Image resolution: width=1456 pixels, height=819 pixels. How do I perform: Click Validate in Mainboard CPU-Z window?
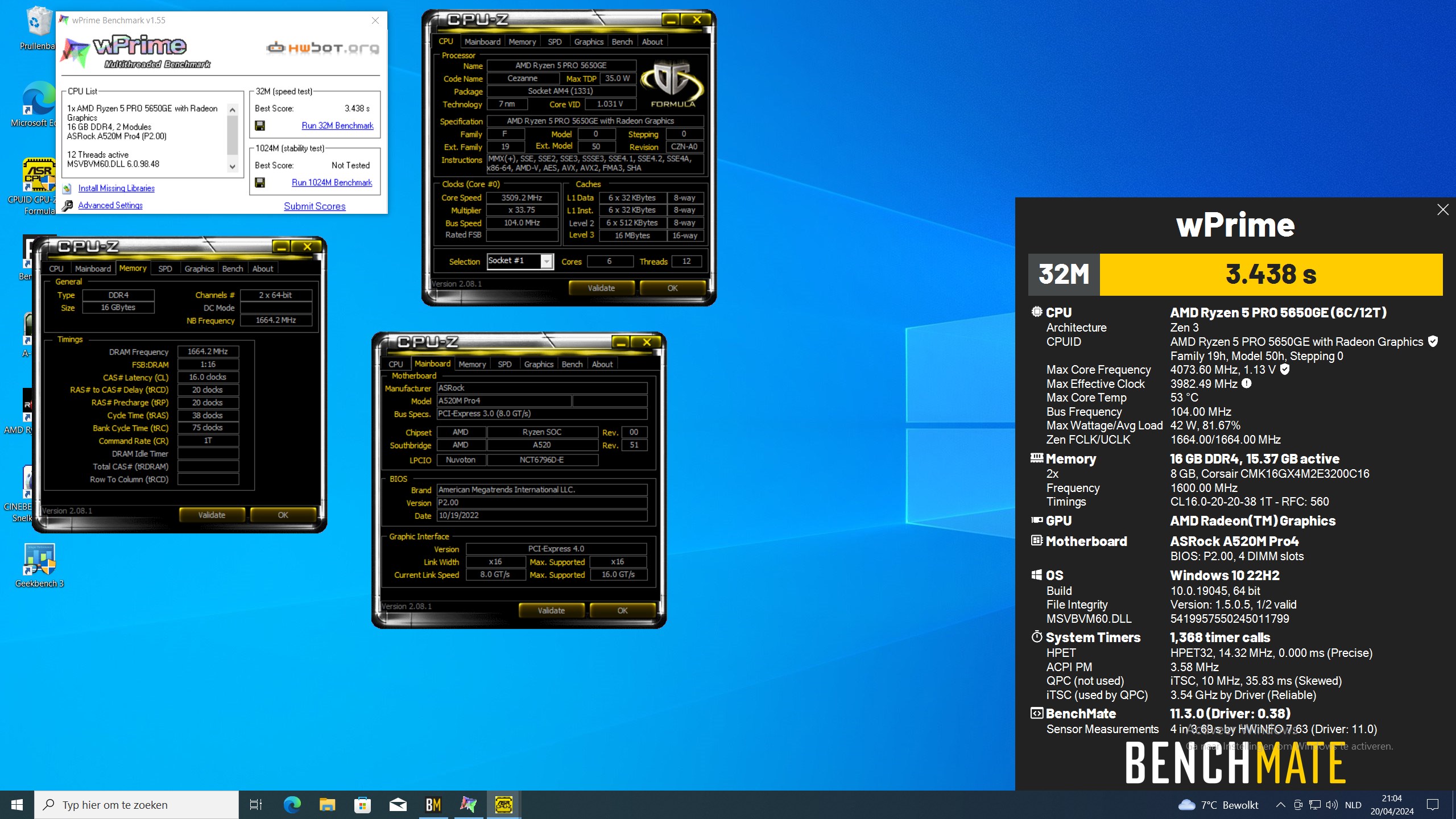pos(551,610)
